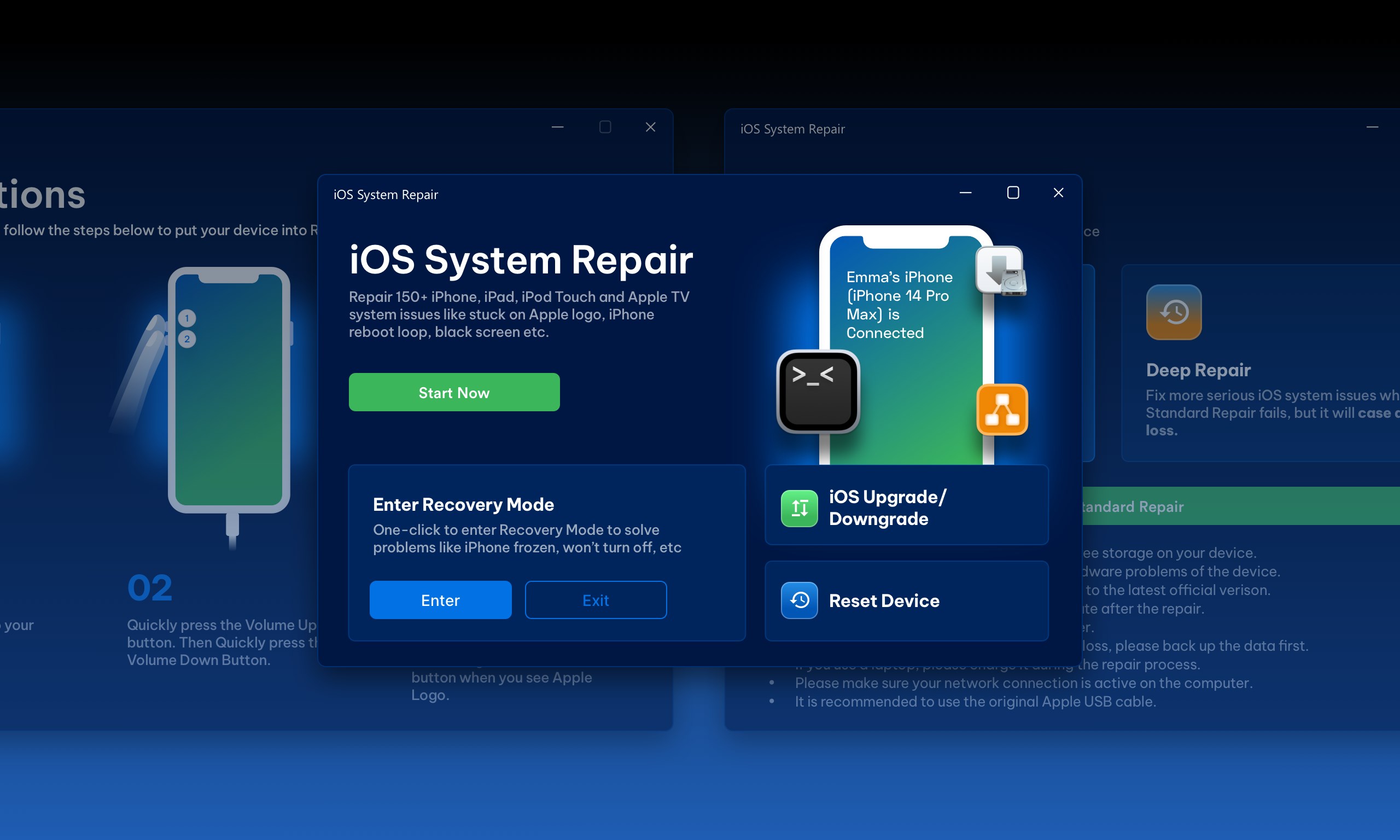Viewport: 1400px width, 840px height.
Task: Click the Deep Repair restore icon
Action: click(1173, 312)
